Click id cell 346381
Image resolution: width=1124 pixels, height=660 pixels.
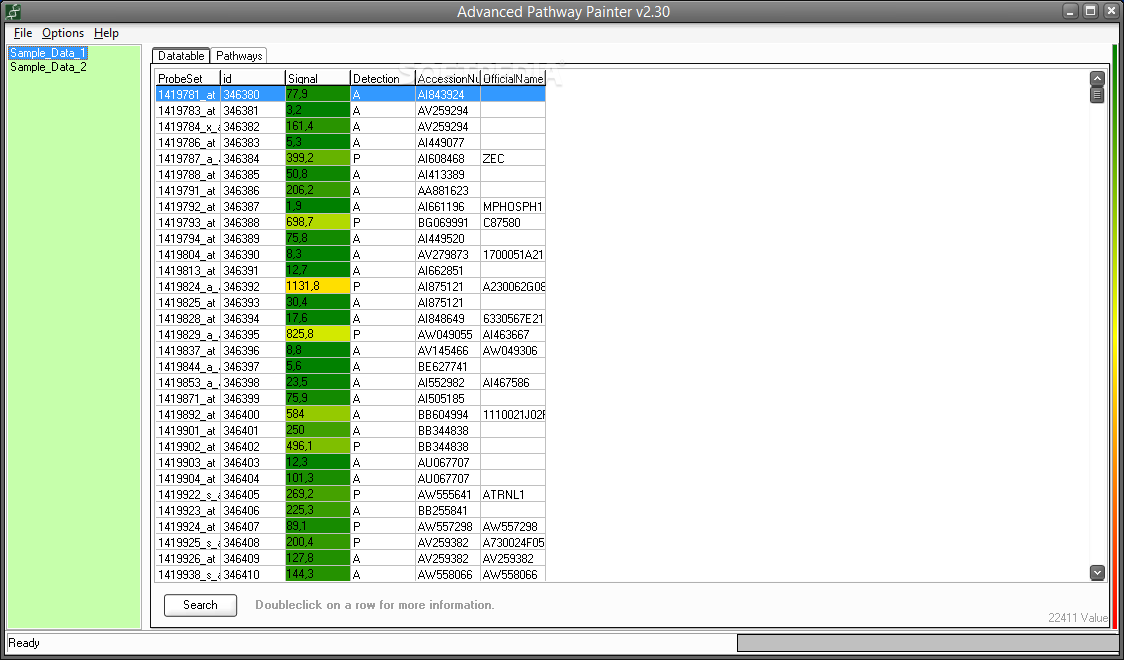[252, 110]
